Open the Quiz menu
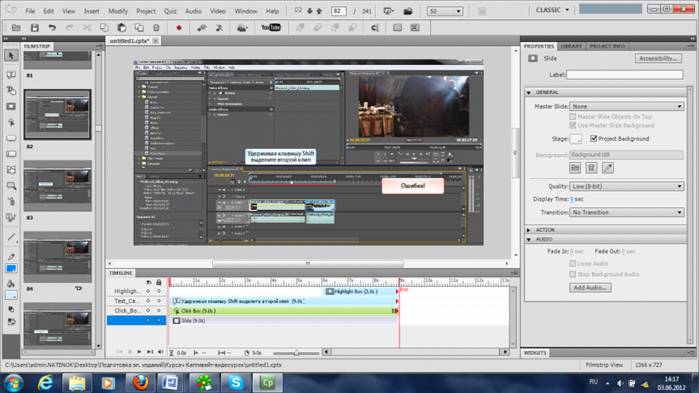 pyautogui.click(x=170, y=11)
